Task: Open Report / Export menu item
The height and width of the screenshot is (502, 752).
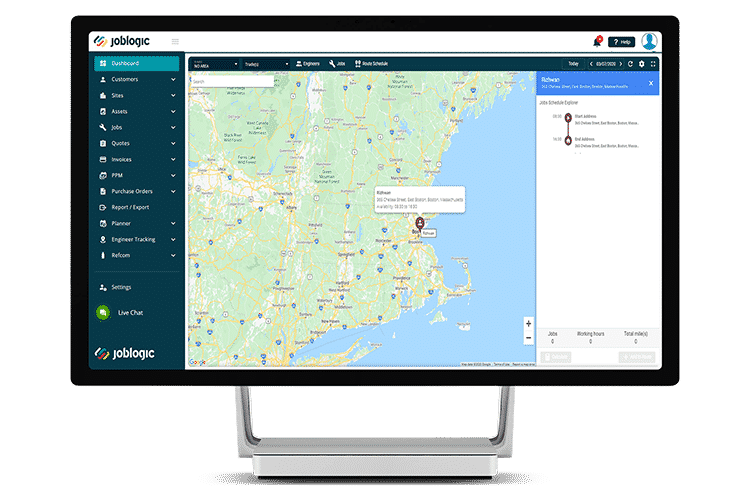Action: click(x=137, y=207)
